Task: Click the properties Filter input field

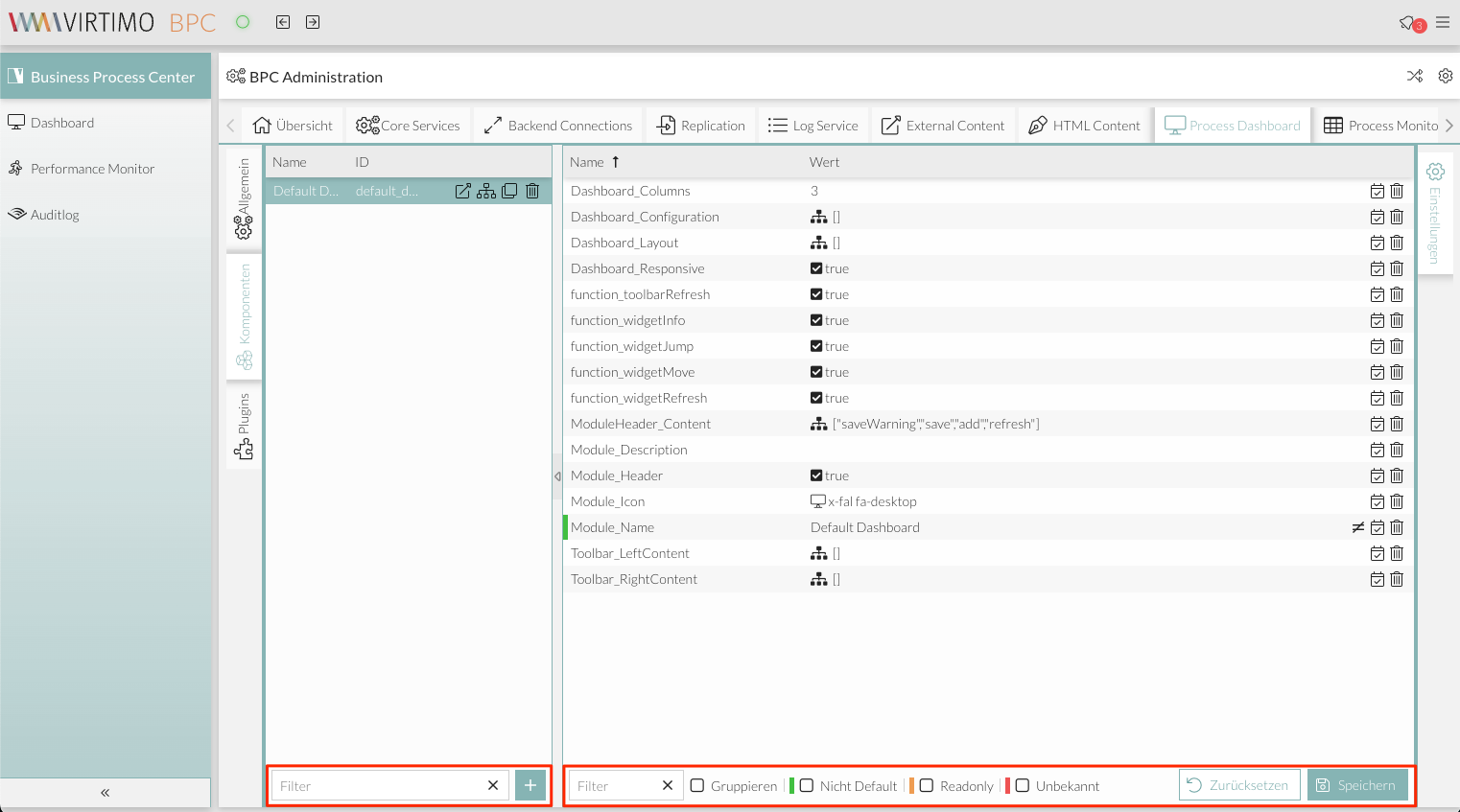Action: [614, 785]
